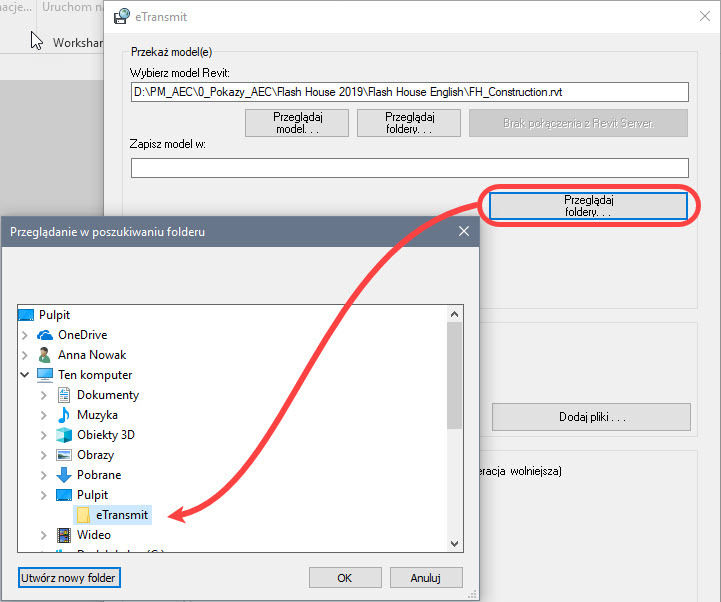This screenshot has width=721, height=602.
Task: Select the eTransmit folder in tree
Action: [121, 515]
